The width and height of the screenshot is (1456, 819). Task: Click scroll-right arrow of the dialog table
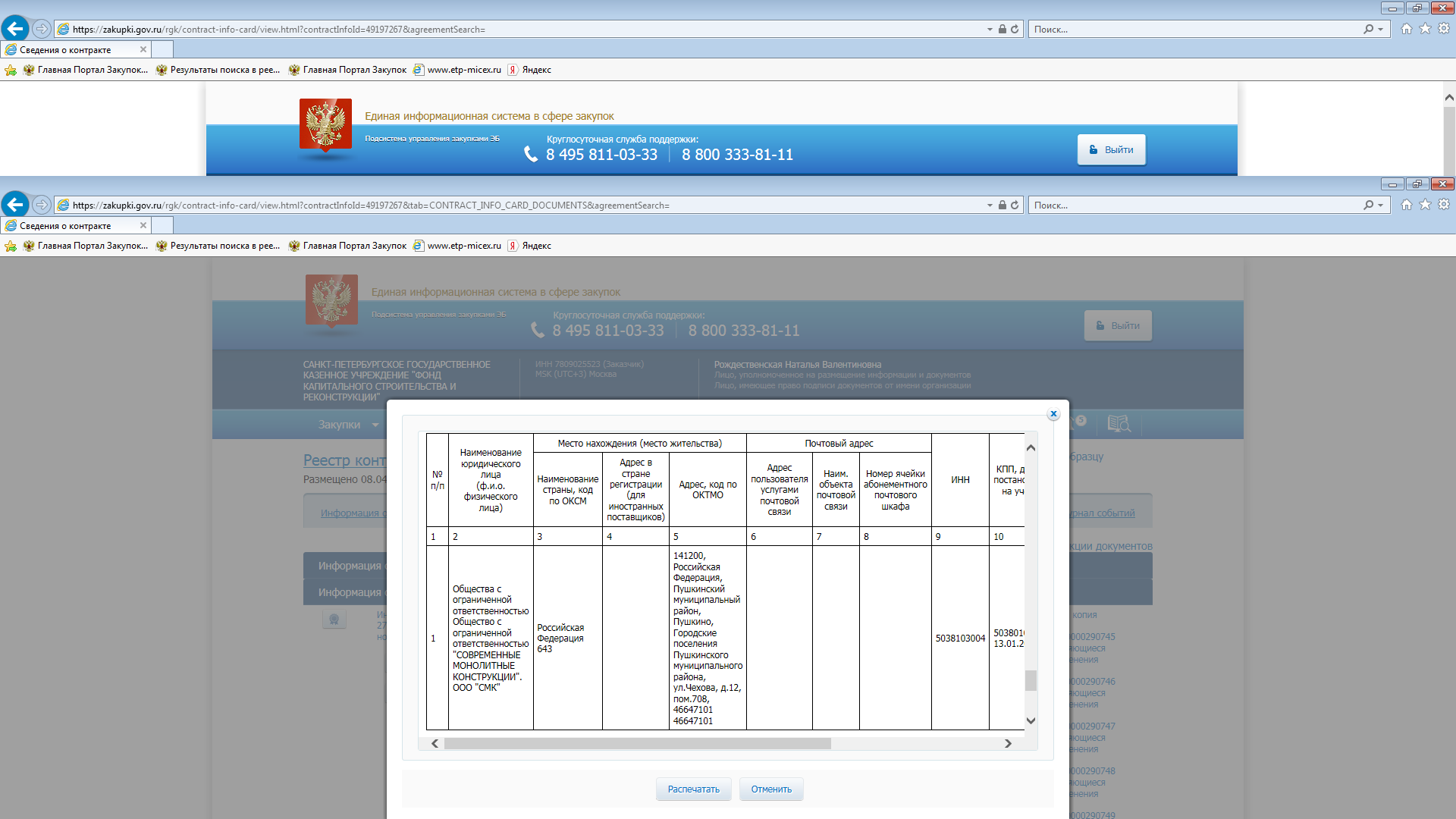pos(1008,744)
